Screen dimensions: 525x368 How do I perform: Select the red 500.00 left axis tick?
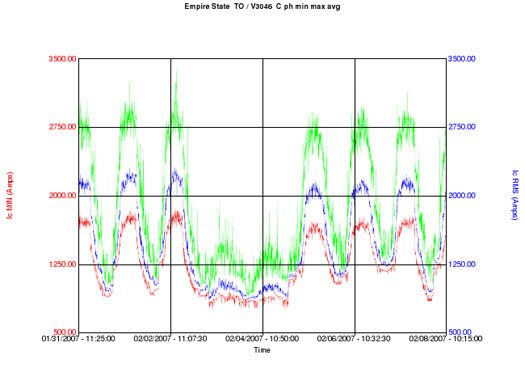[x=64, y=332]
